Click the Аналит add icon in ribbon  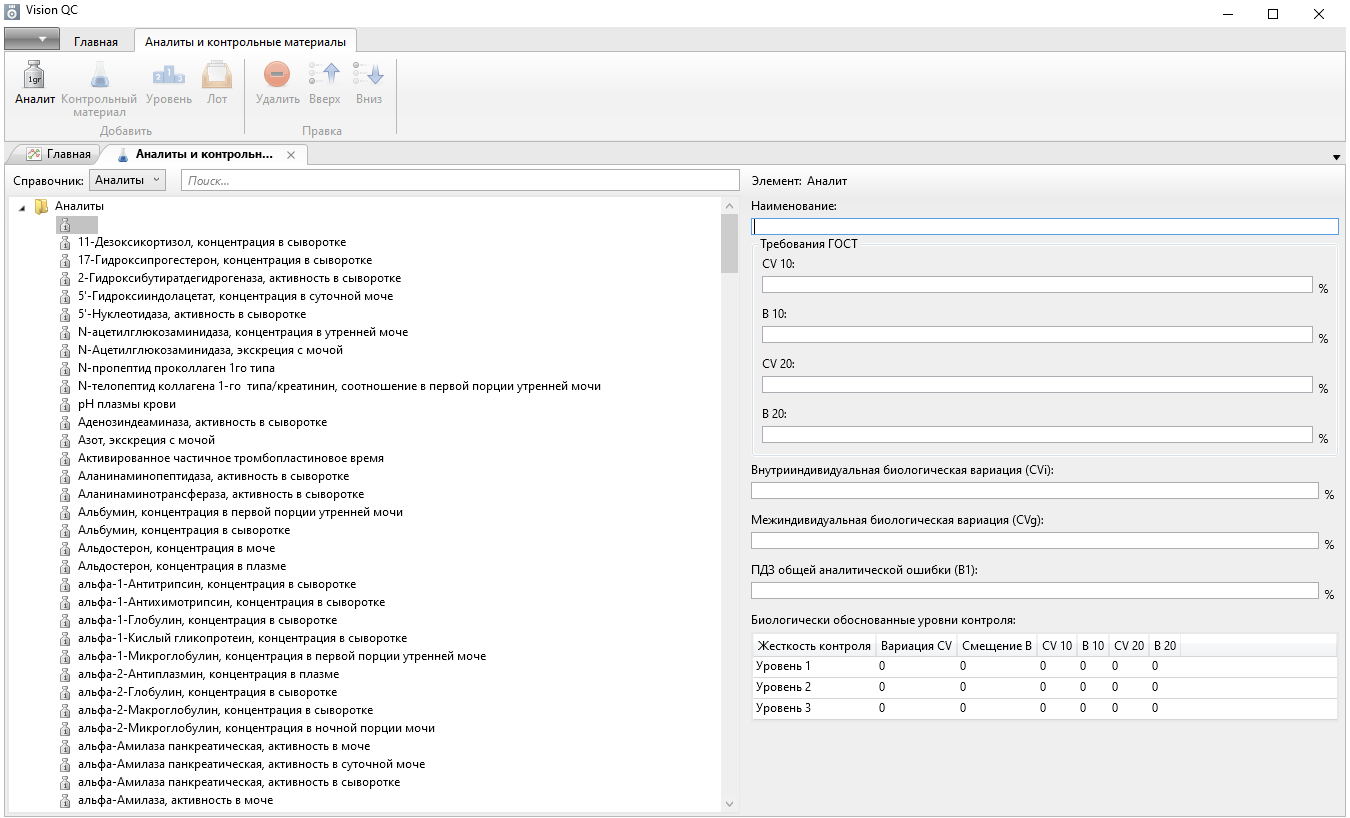click(x=34, y=75)
